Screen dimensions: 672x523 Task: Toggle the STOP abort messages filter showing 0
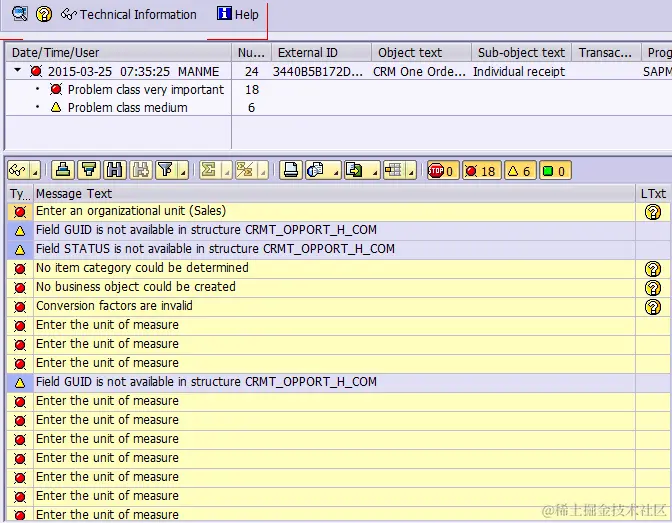point(443,171)
